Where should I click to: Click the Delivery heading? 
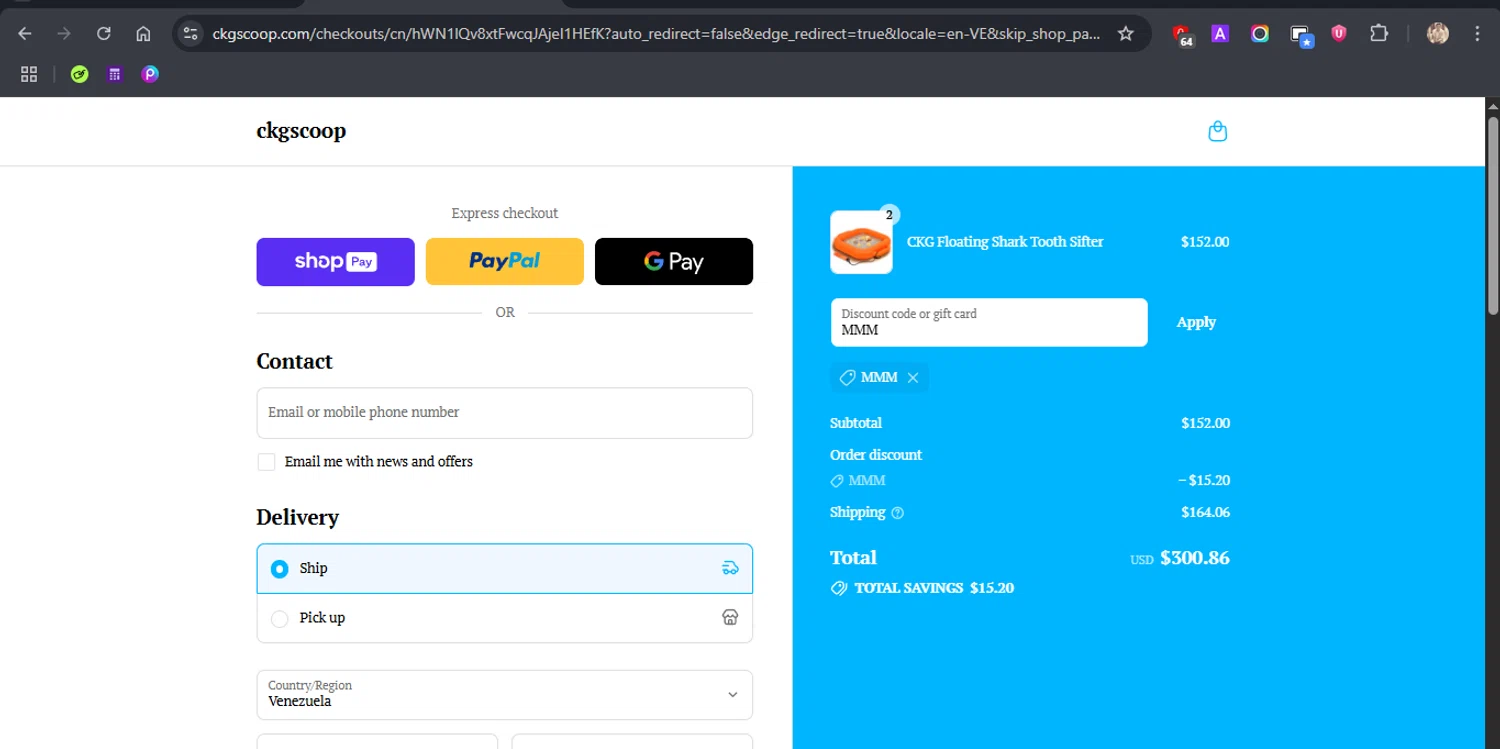pyautogui.click(x=297, y=517)
